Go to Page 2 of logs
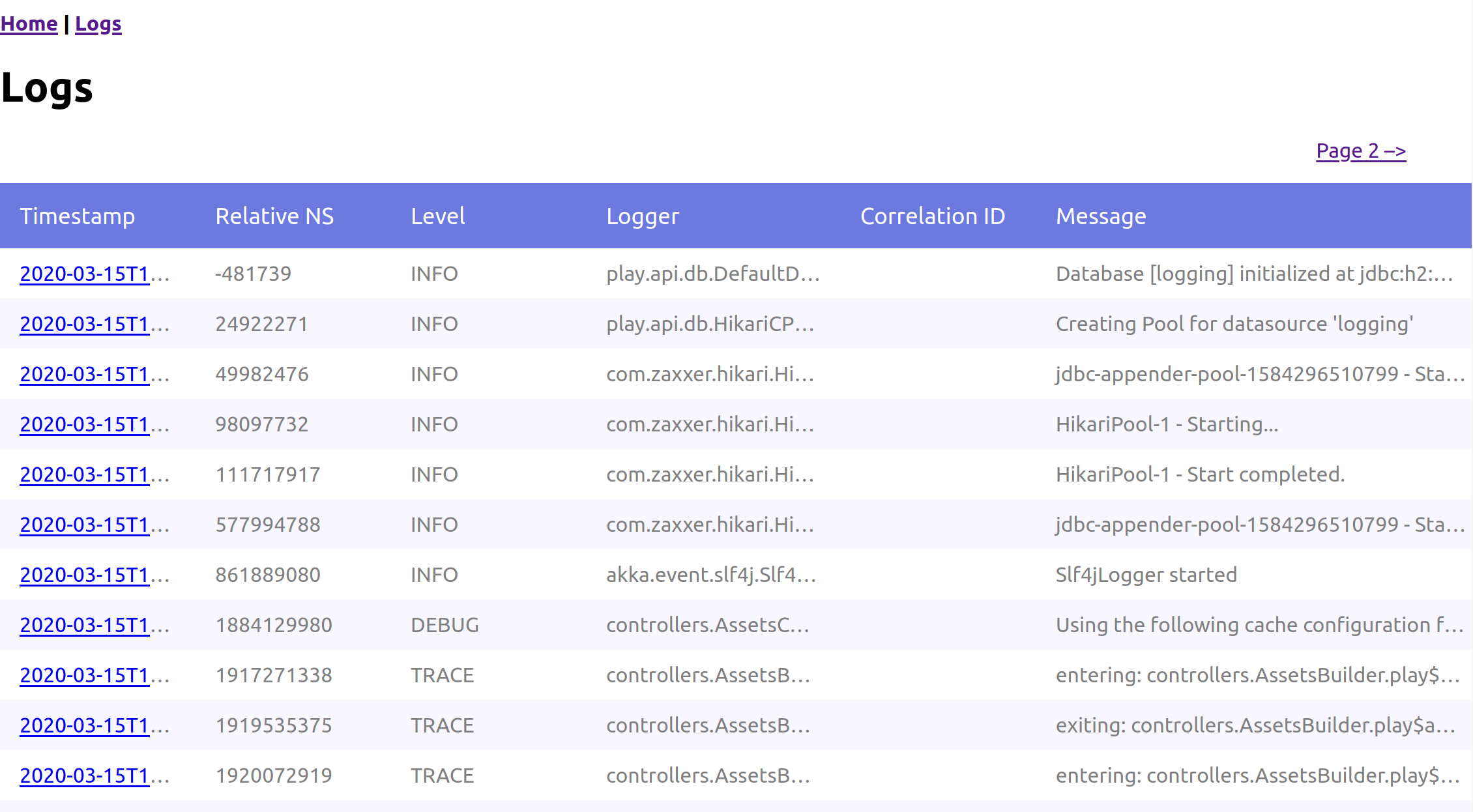The image size is (1473, 812). (x=1361, y=151)
